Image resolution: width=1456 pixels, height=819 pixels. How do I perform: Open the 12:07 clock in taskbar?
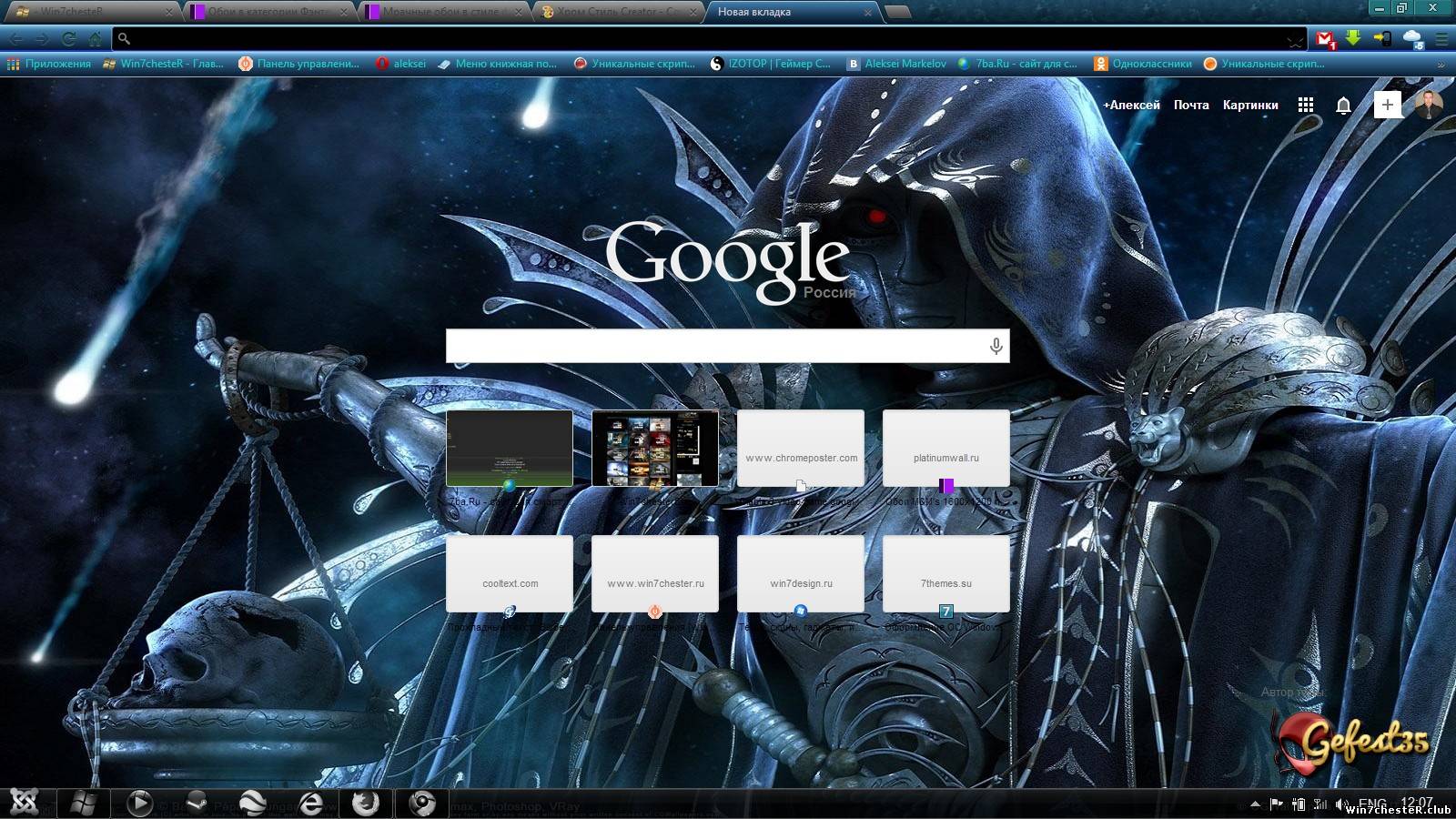(x=1418, y=803)
